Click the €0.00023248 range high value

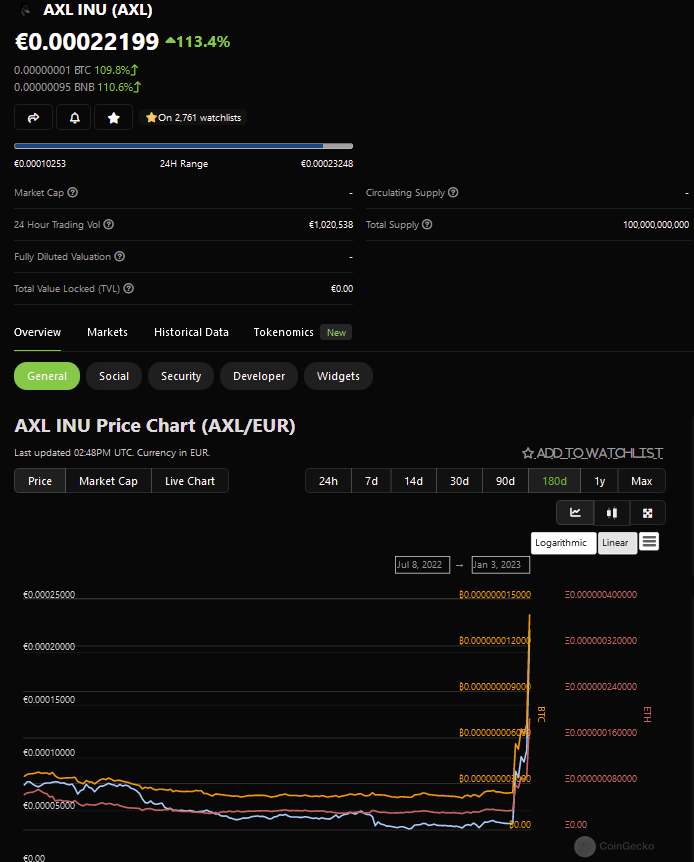click(327, 163)
